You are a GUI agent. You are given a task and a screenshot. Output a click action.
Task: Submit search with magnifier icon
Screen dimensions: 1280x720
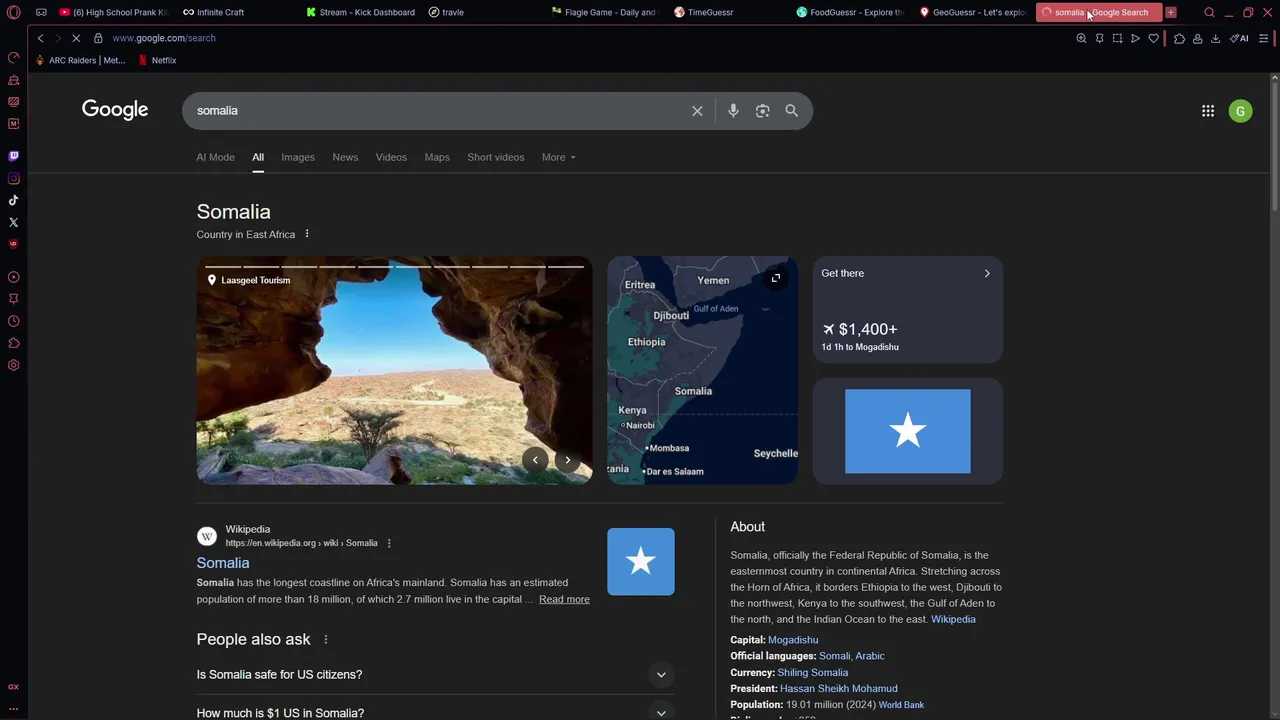(792, 111)
